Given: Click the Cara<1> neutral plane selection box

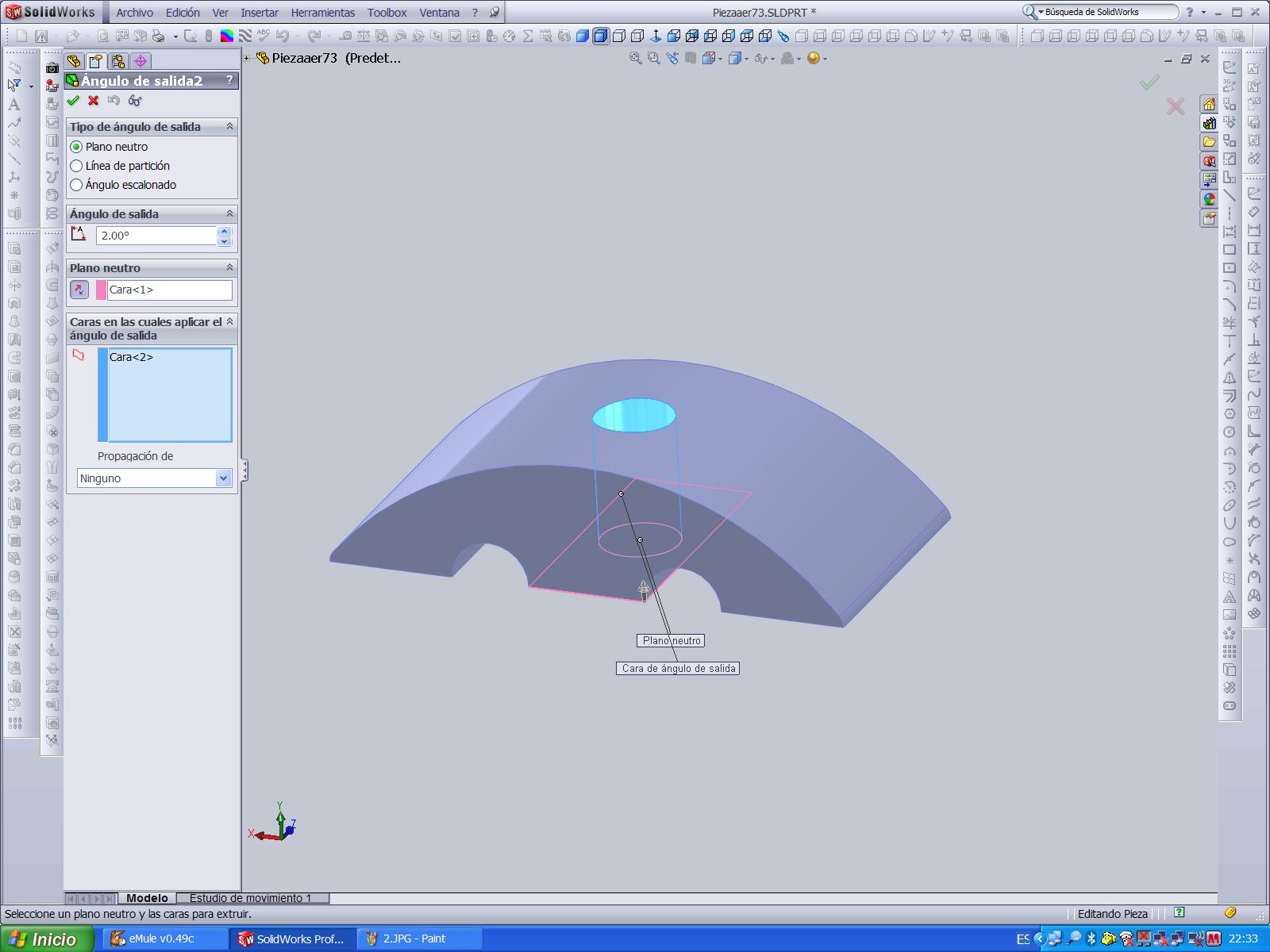Looking at the screenshot, I should [x=170, y=290].
